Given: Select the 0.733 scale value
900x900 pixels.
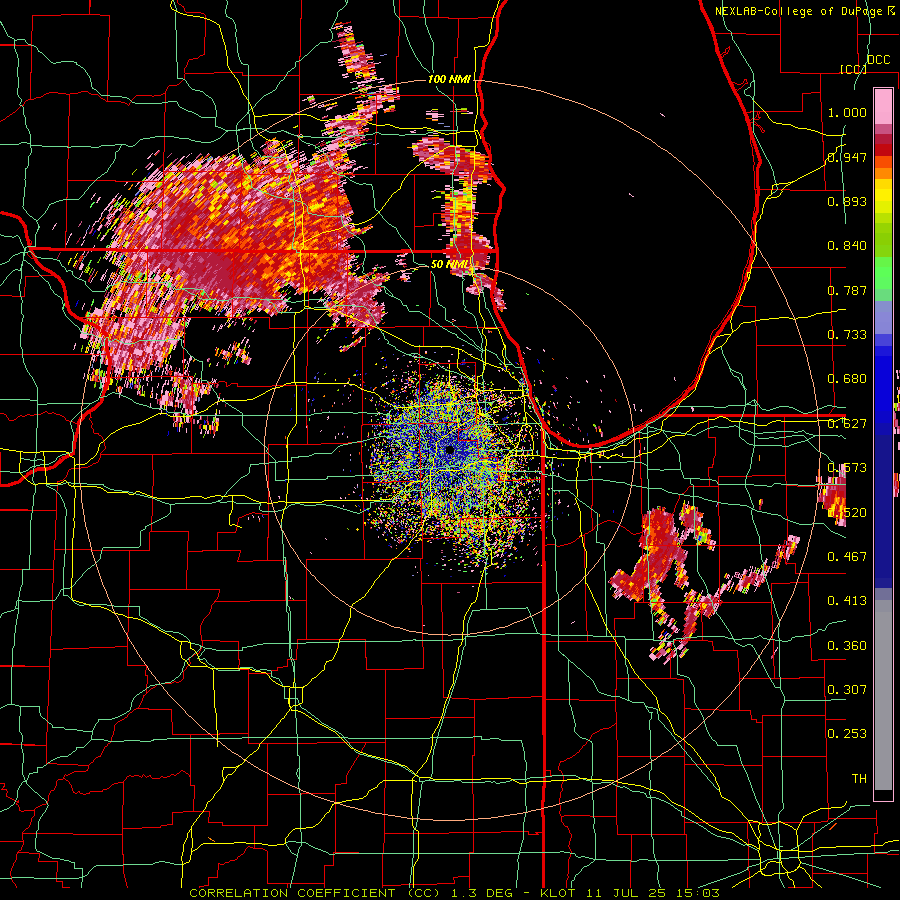Looking at the screenshot, I should pos(847,335).
